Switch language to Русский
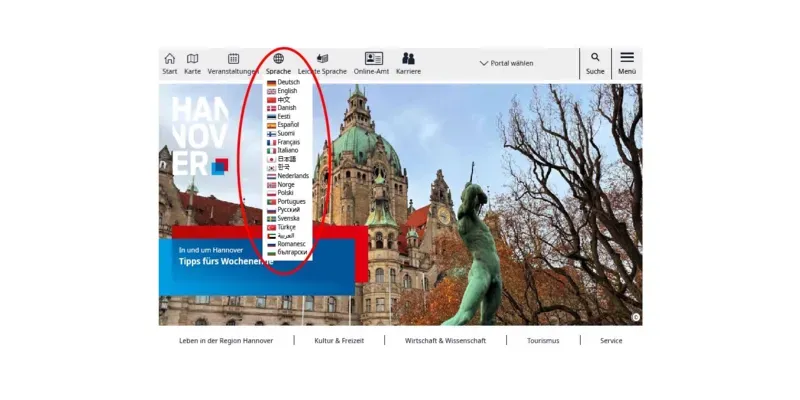 click(284, 210)
